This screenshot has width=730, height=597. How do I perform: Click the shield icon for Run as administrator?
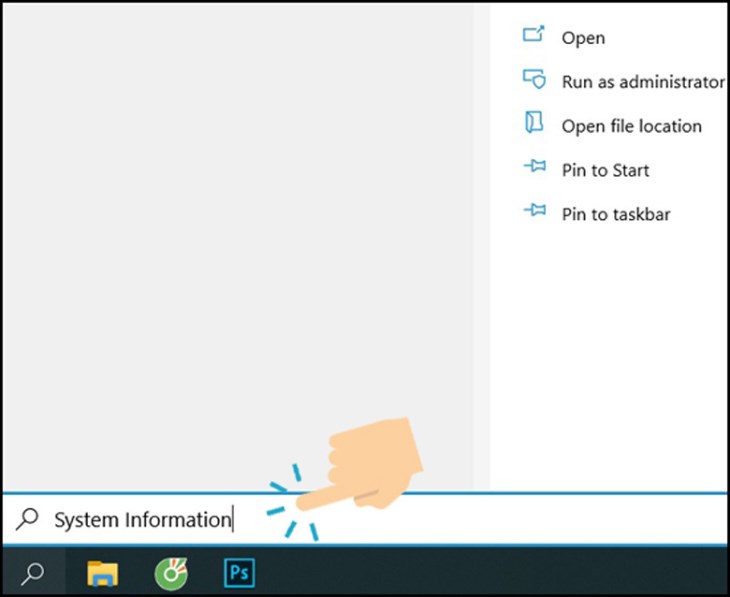click(x=534, y=79)
